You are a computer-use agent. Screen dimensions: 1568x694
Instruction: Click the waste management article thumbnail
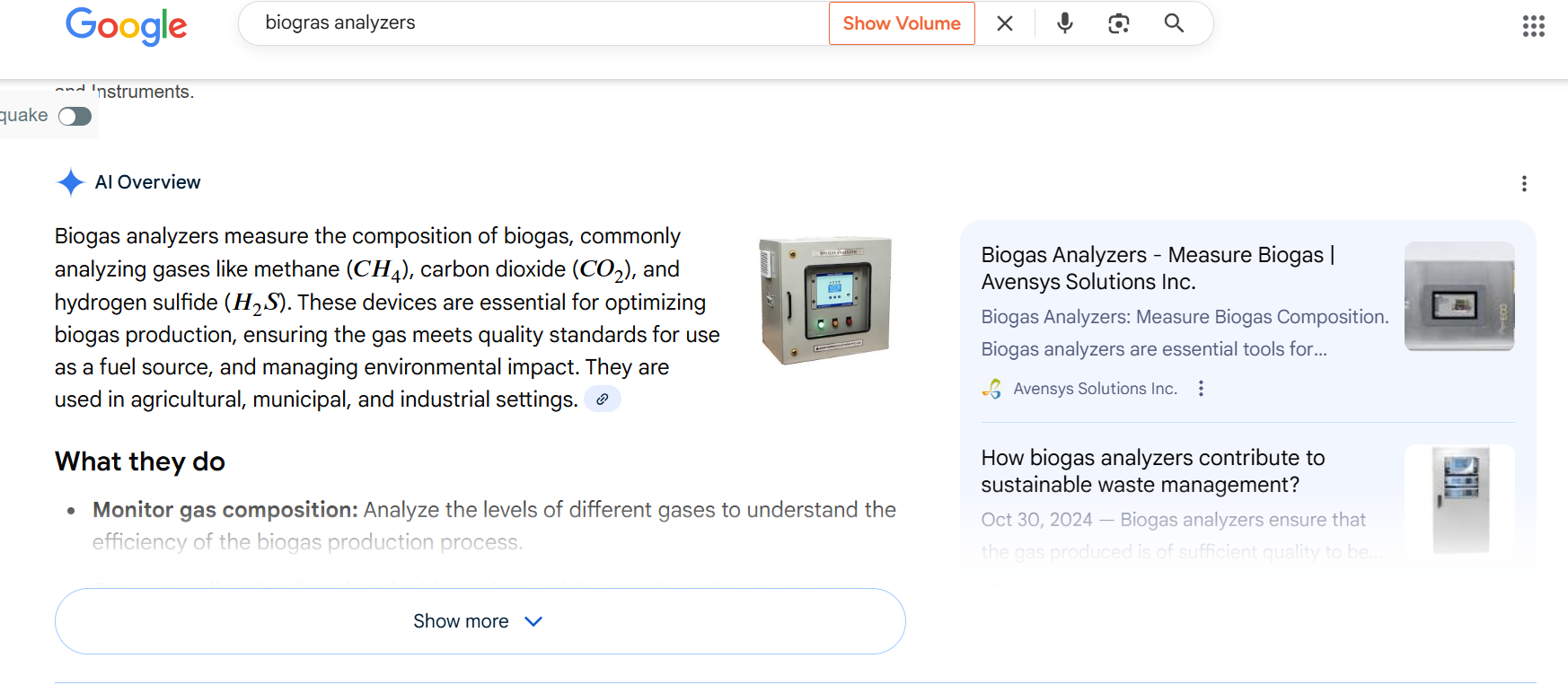[x=1459, y=498]
